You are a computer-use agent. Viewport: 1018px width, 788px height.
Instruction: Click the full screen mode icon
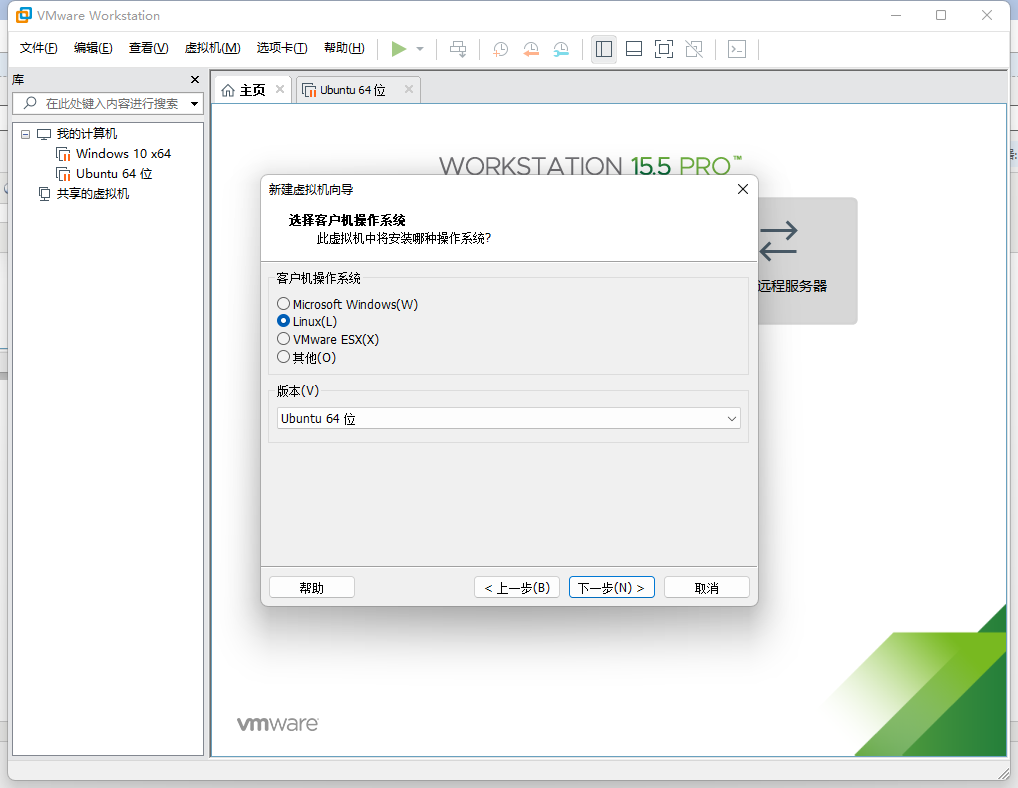(664, 49)
